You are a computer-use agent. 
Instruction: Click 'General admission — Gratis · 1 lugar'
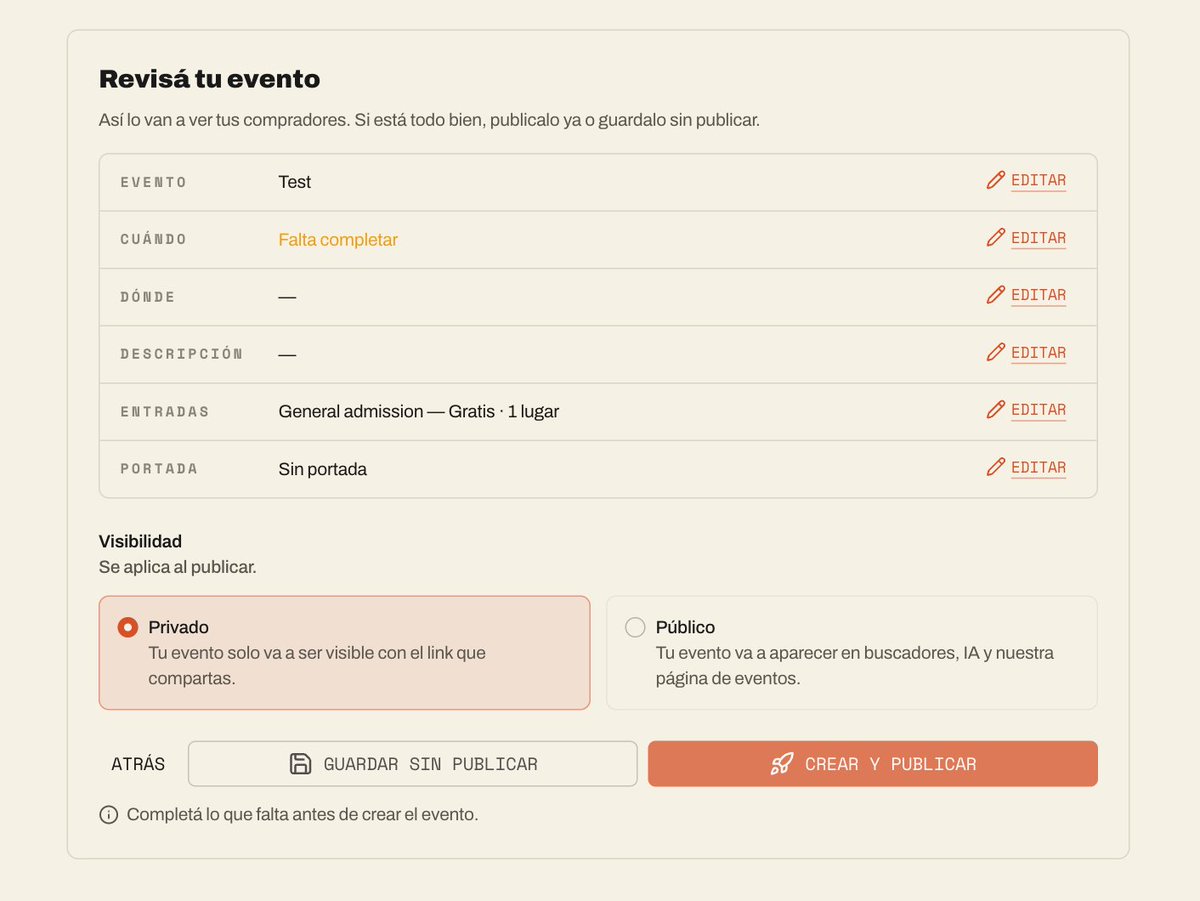419,411
